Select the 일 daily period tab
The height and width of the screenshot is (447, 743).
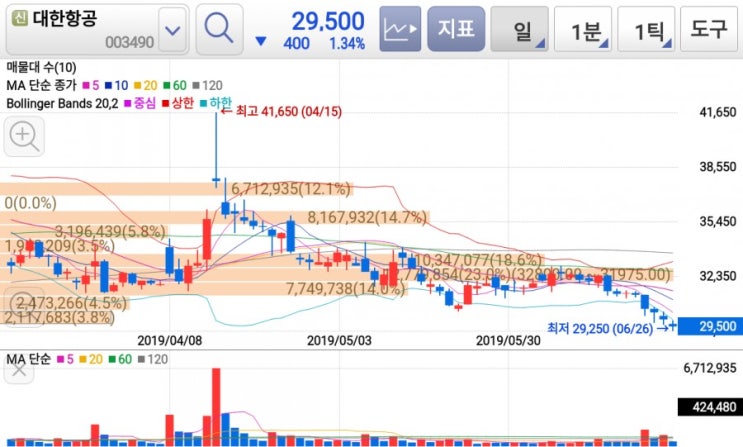pyautogui.click(x=520, y=29)
